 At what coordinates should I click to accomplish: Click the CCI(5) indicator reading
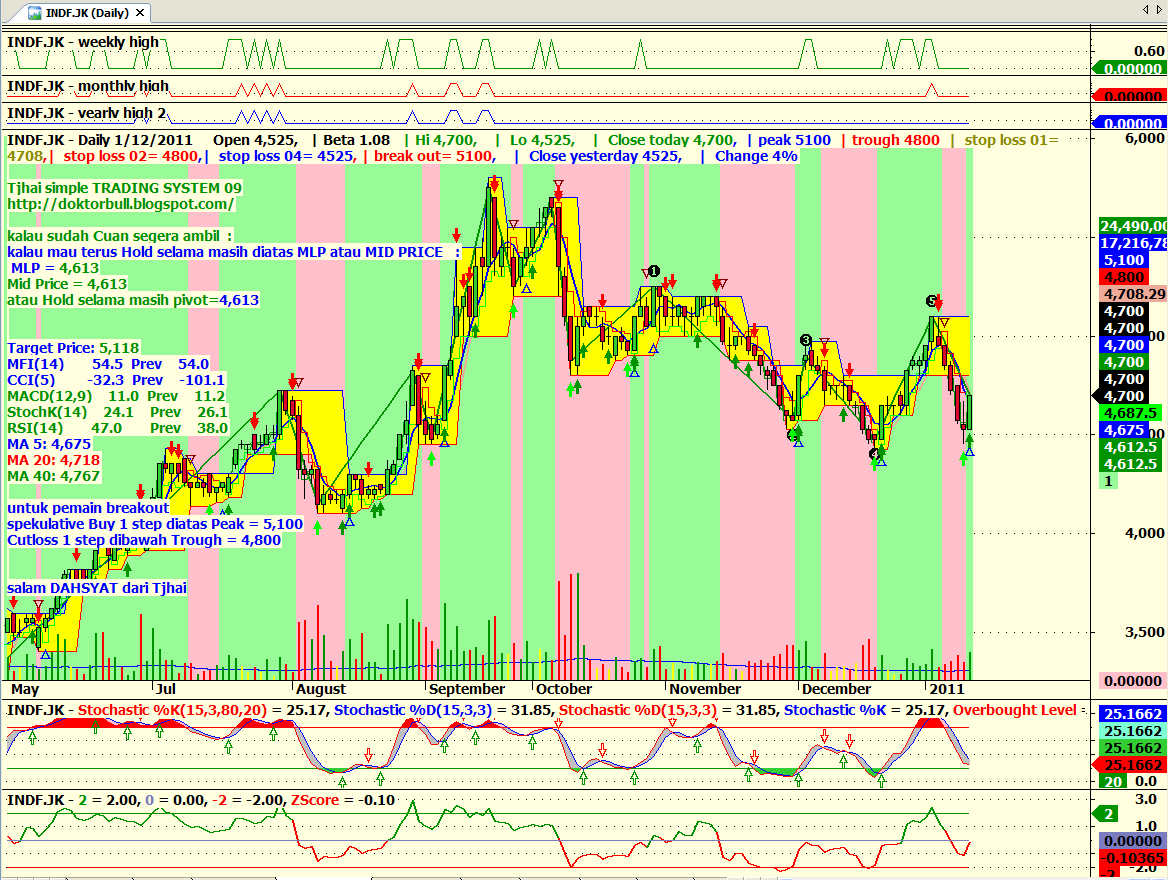pyautogui.click(x=115, y=380)
